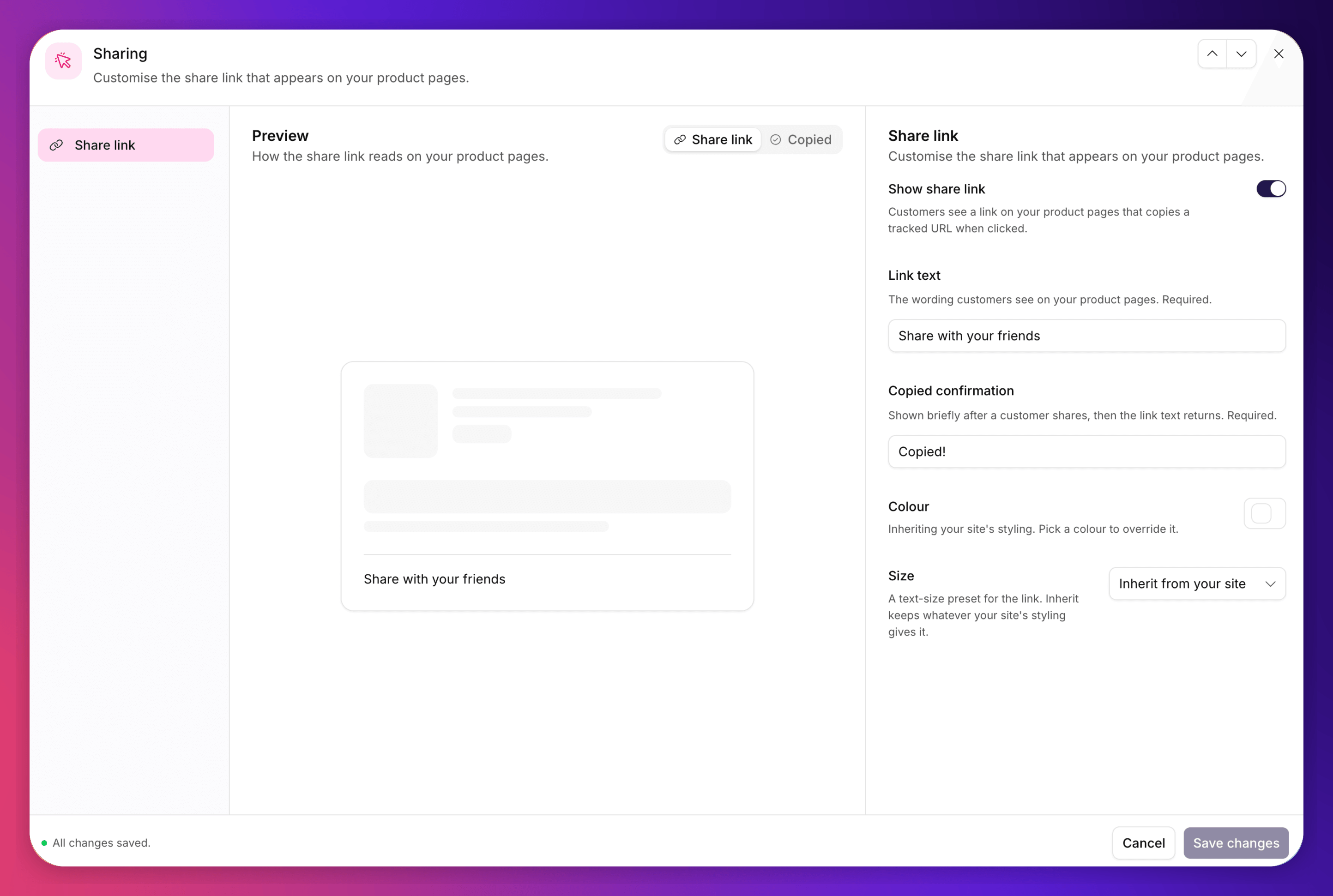Click the Save changes button
This screenshot has width=1333, height=896.
point(1236,843)
